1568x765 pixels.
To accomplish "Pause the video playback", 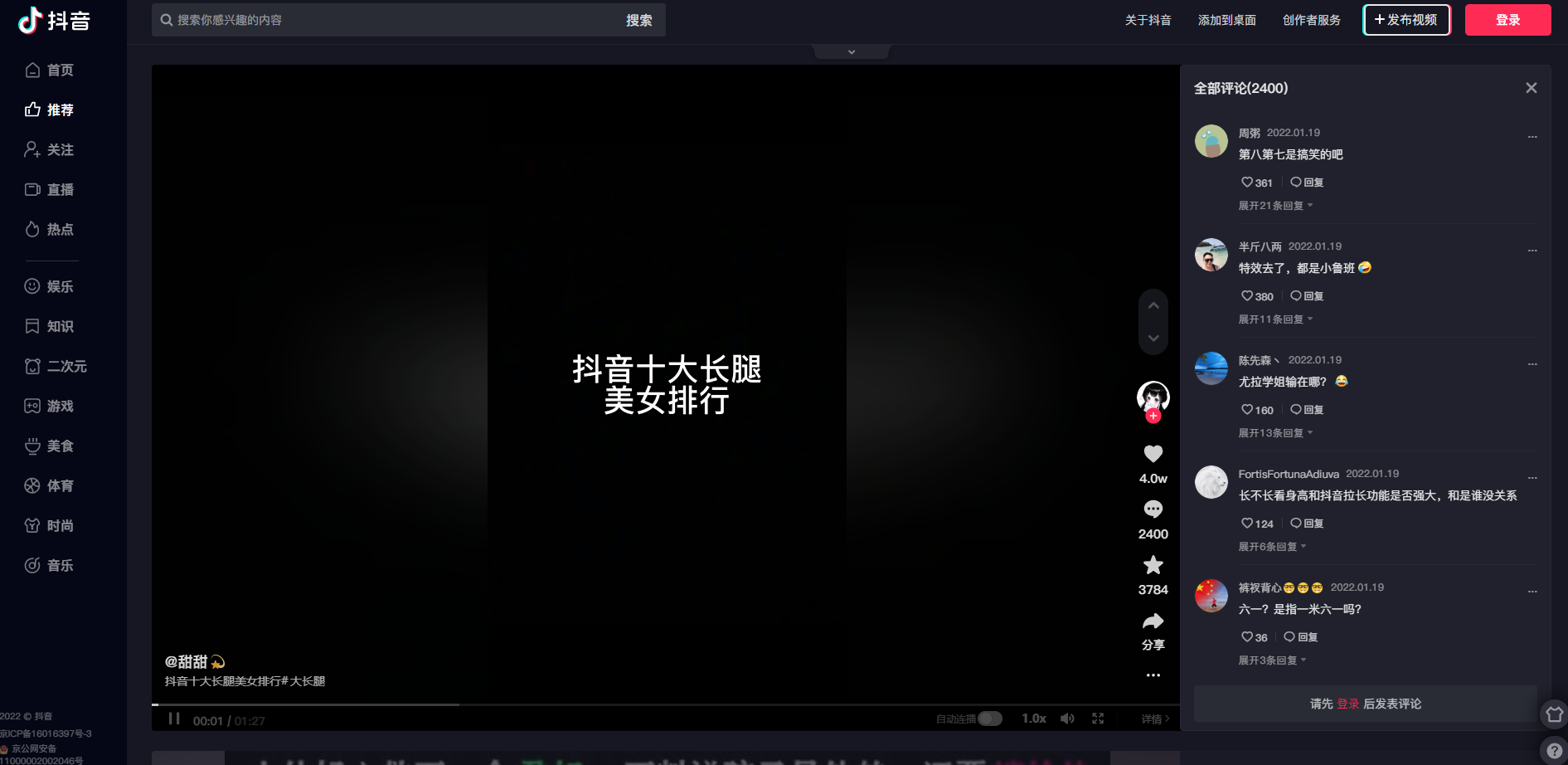I will (x=174, y=719).
